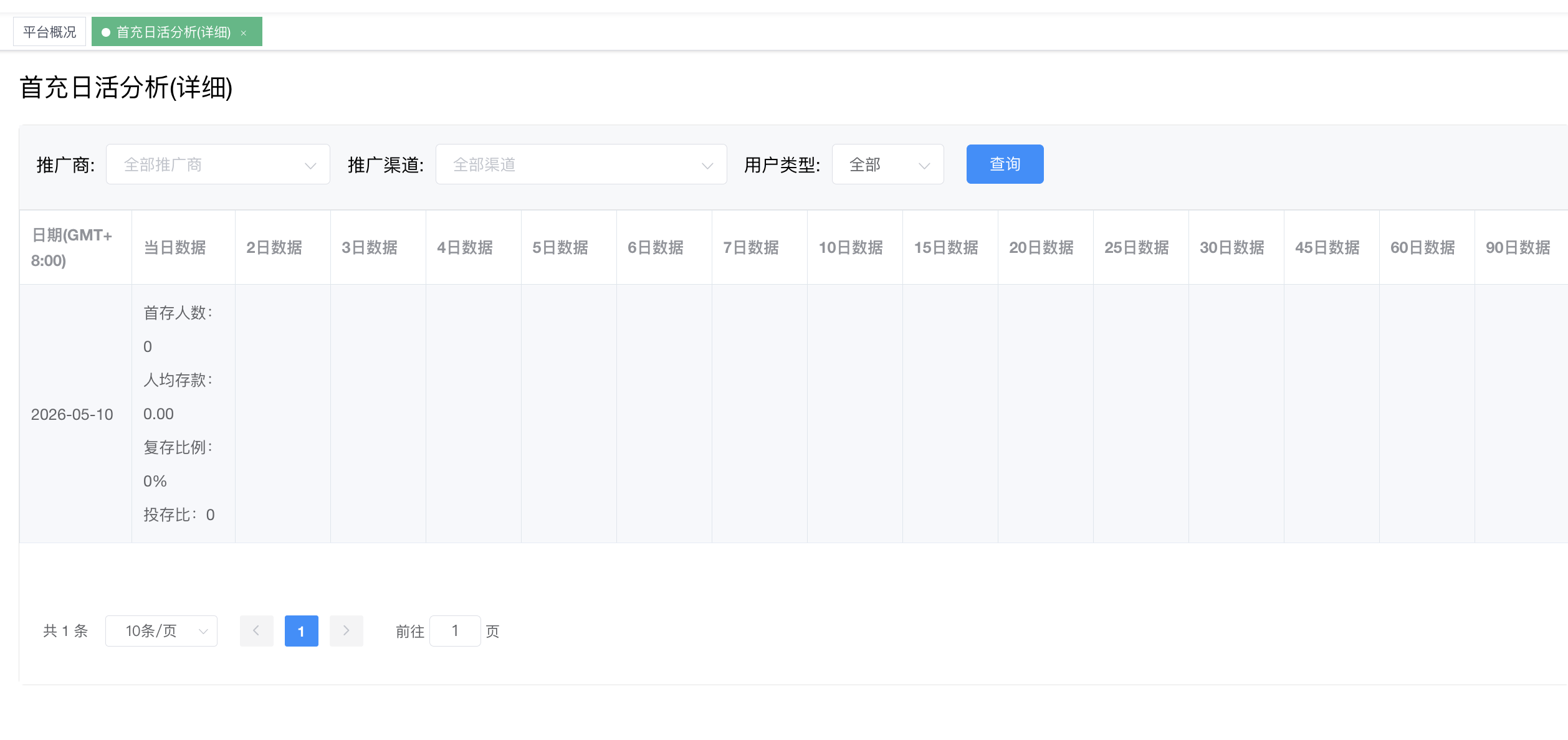Go to next page arrow
The height and width of the screenshot is (740, 1568).
346,631
